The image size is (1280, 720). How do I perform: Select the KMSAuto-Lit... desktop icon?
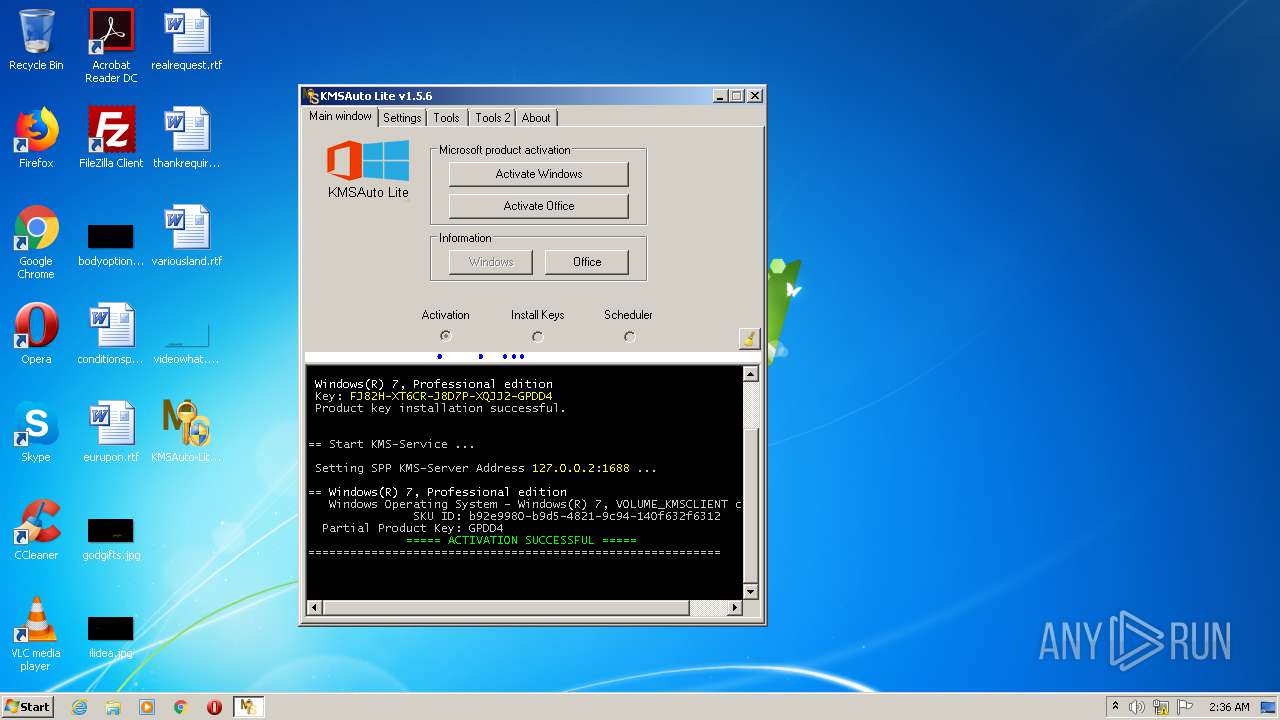pos(187,432)
